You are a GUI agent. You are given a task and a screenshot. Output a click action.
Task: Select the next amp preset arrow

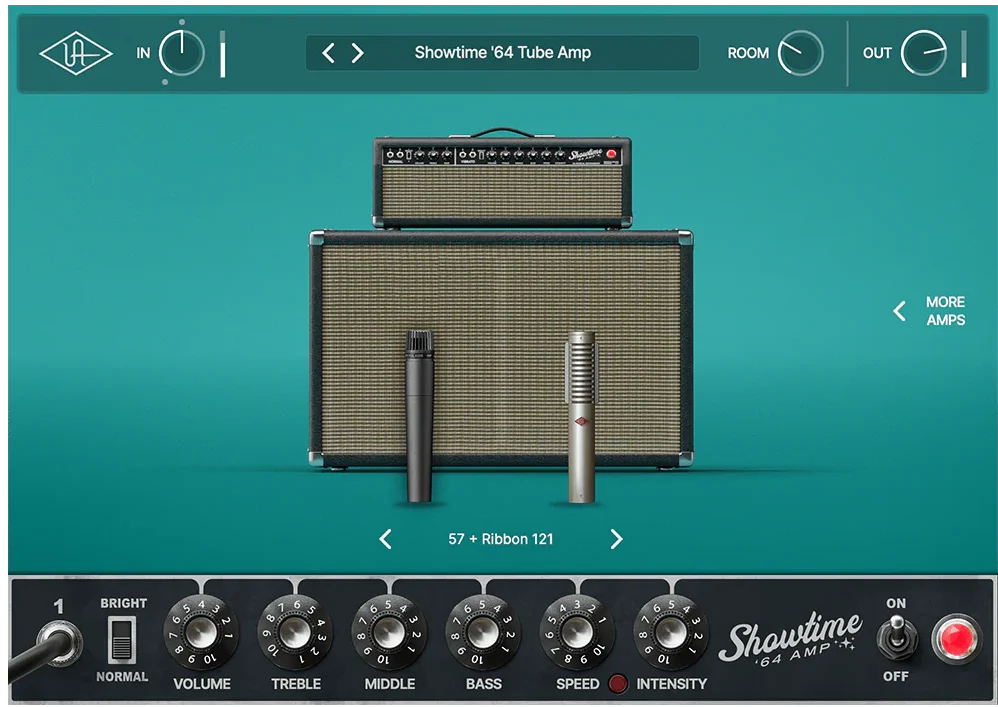[357, 53]
